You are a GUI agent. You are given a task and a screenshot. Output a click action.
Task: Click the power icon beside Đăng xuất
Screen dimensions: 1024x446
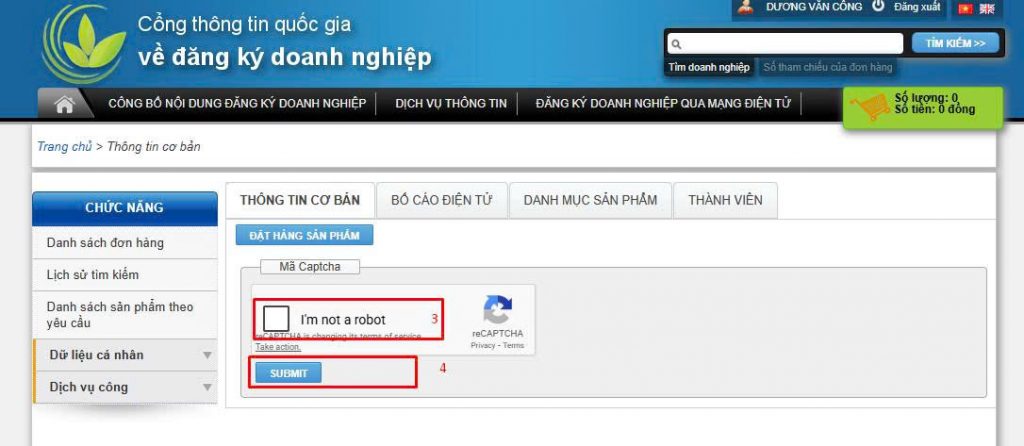click(878, 6)
